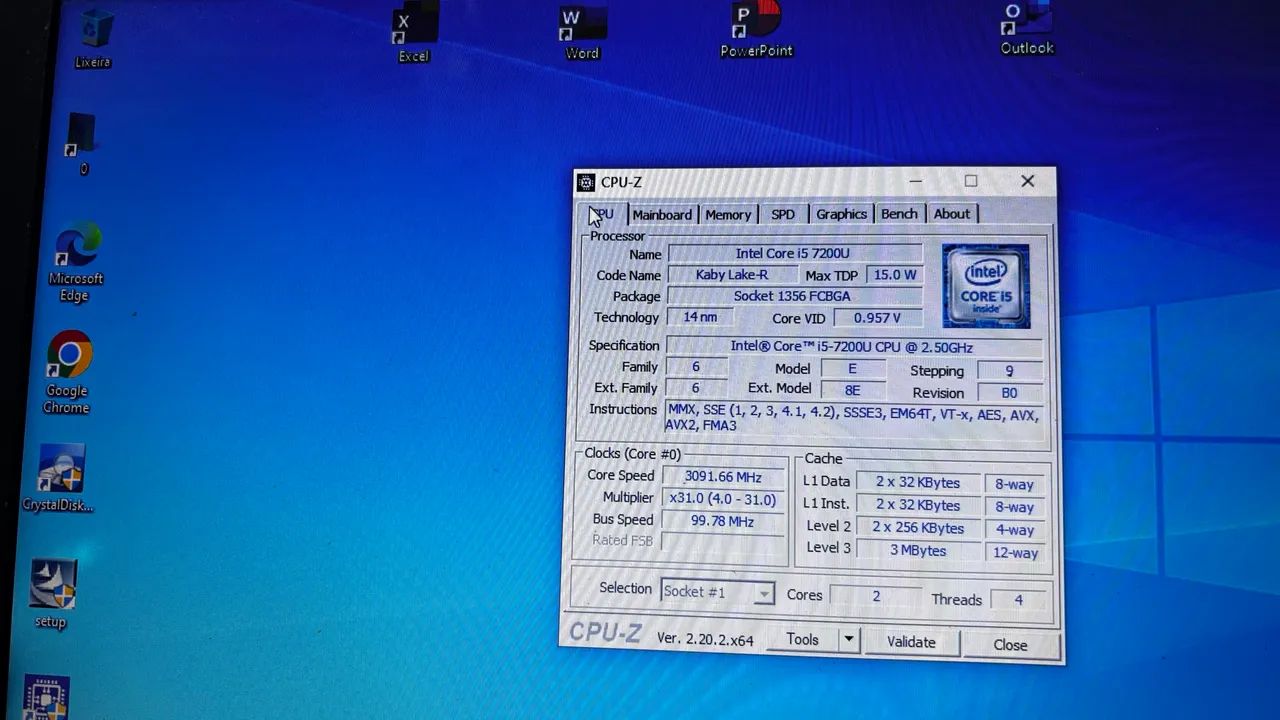Open the Memory tab
Screen dimensions: 1280x720
tap(728, 215)
